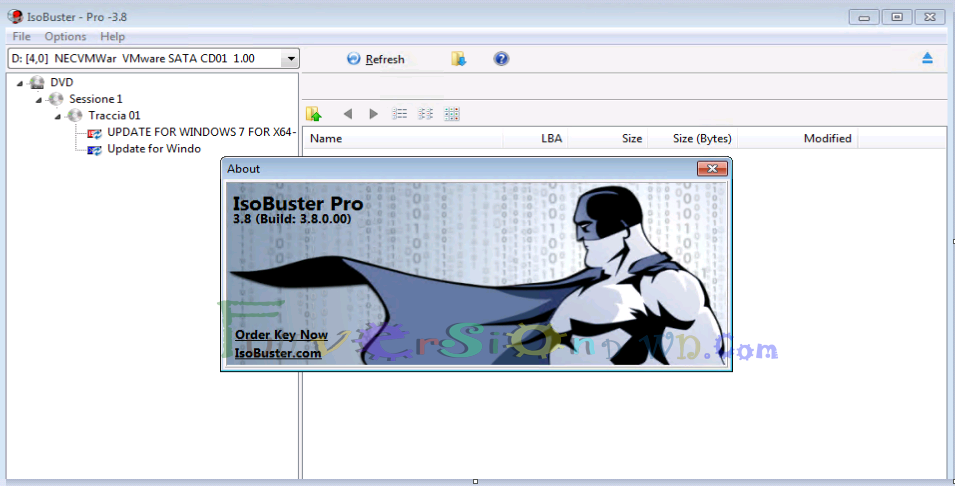955x486 pixels.
Task: Select the Update for Windo entry
Action: coord(154,149)
